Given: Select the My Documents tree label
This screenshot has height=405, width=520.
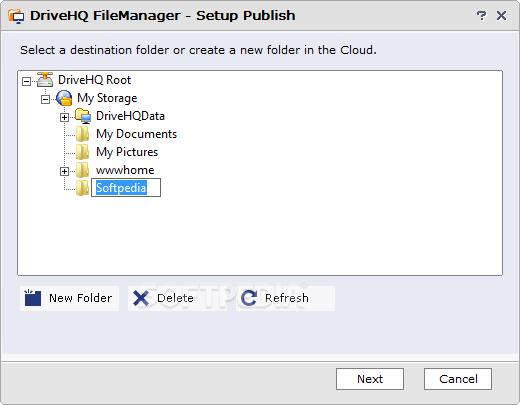Looking at the screenshot, I should pyautogui.click(x=136, y=134).
